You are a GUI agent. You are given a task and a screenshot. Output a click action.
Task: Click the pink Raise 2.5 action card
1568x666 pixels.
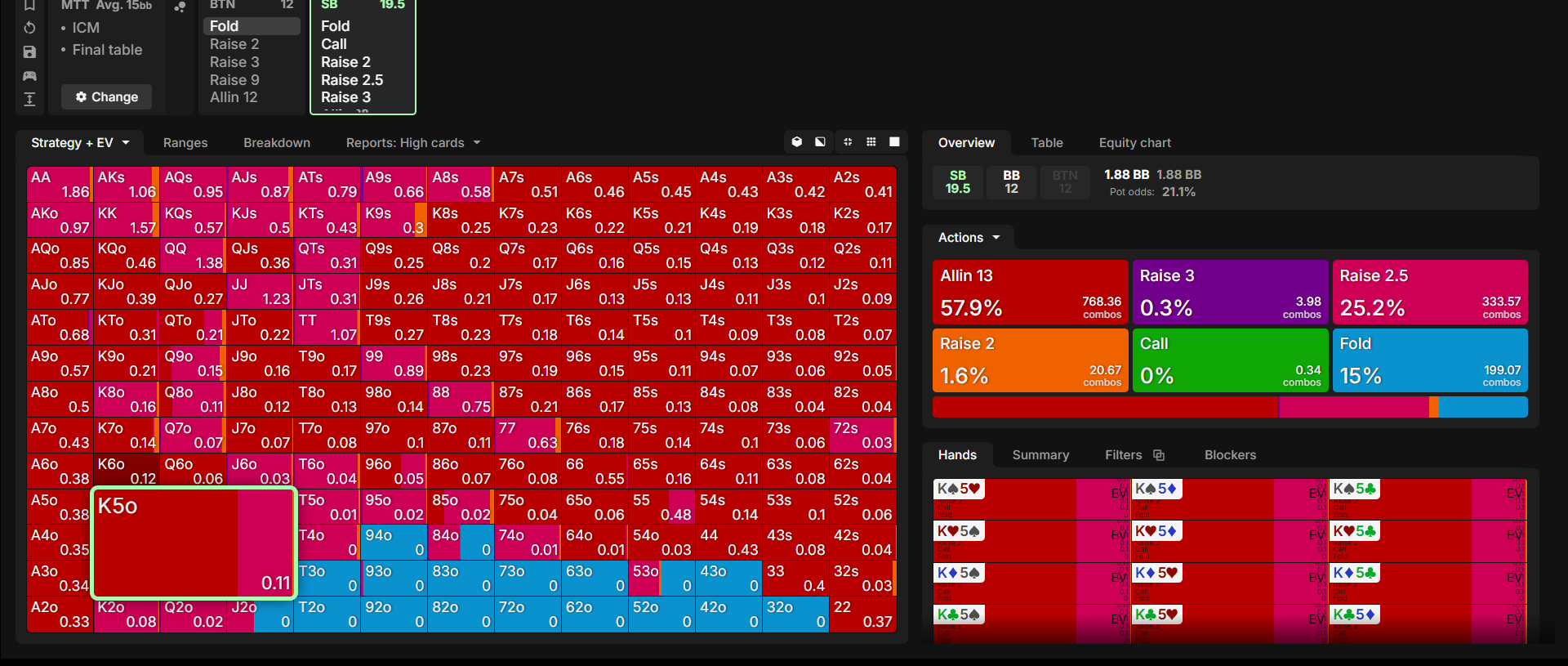pos(1430,293)
